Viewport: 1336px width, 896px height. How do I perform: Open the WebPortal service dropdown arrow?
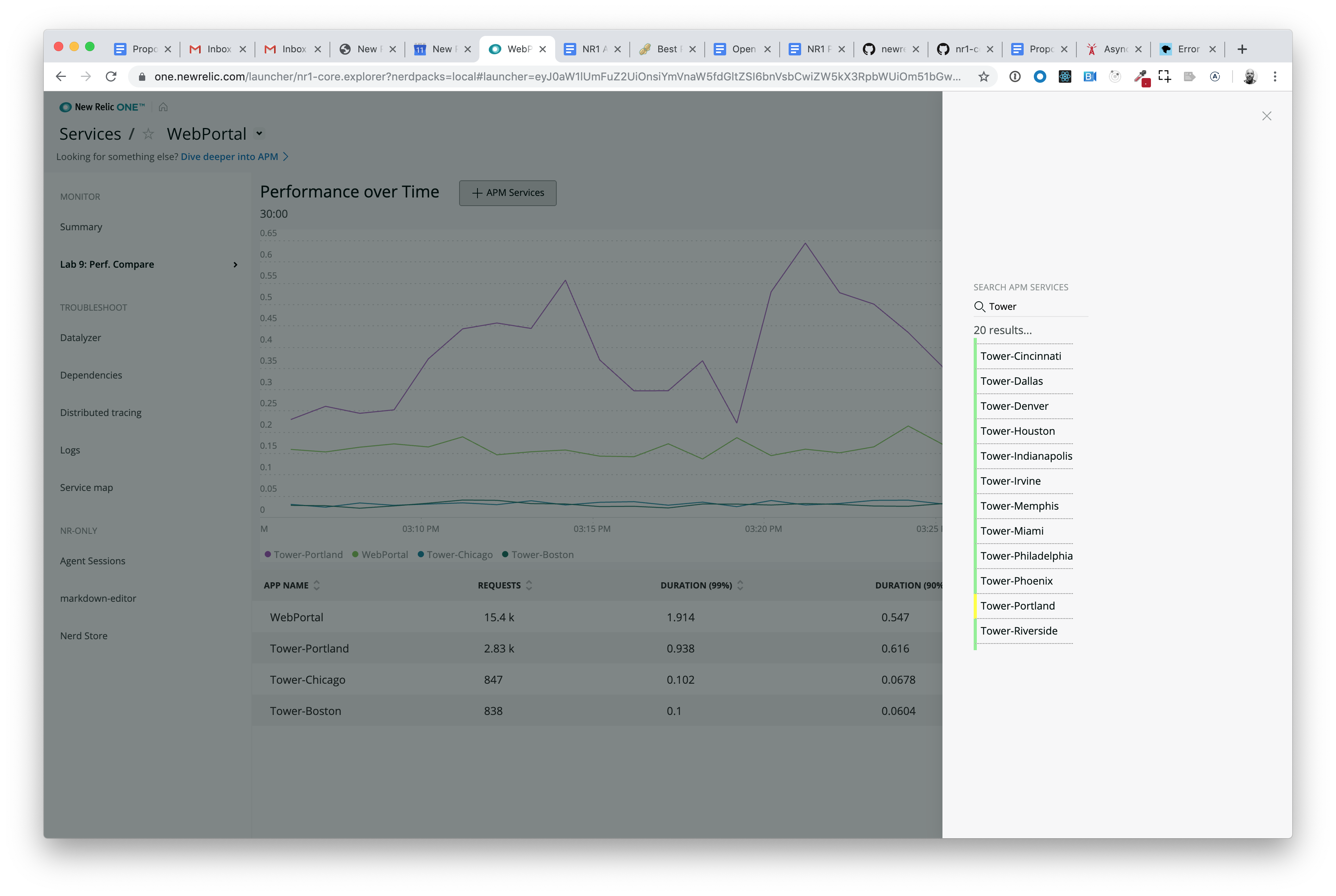(259, 134)
